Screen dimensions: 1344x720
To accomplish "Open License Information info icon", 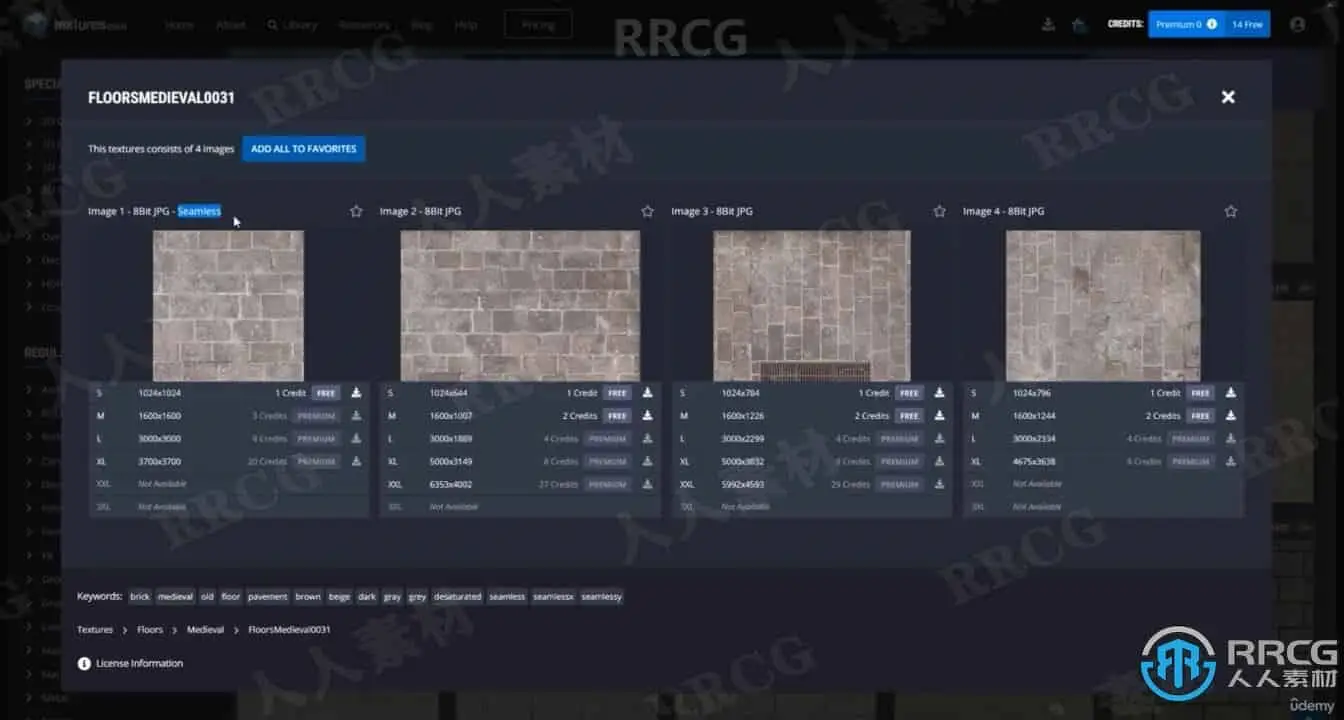I will pyautogui.click(x=84, y=663).
